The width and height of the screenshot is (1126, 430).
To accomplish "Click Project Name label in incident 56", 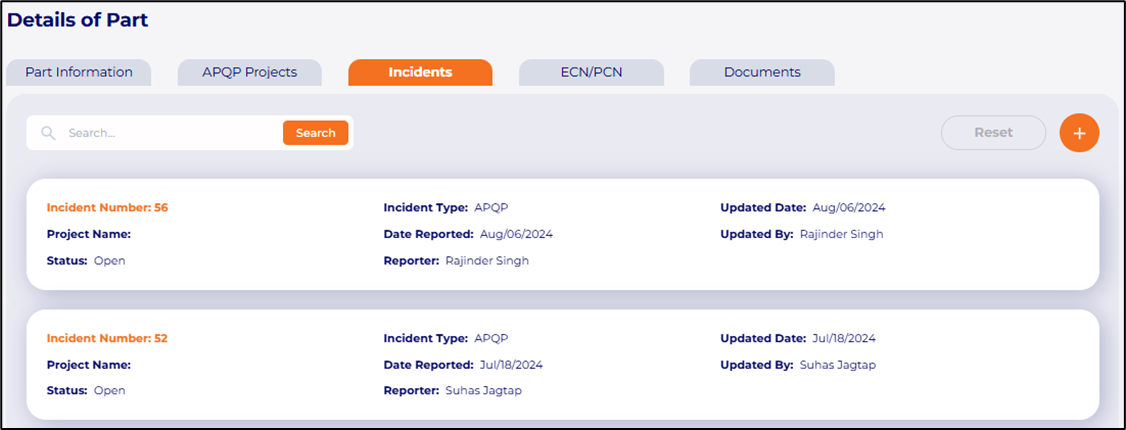I will 89,235.
